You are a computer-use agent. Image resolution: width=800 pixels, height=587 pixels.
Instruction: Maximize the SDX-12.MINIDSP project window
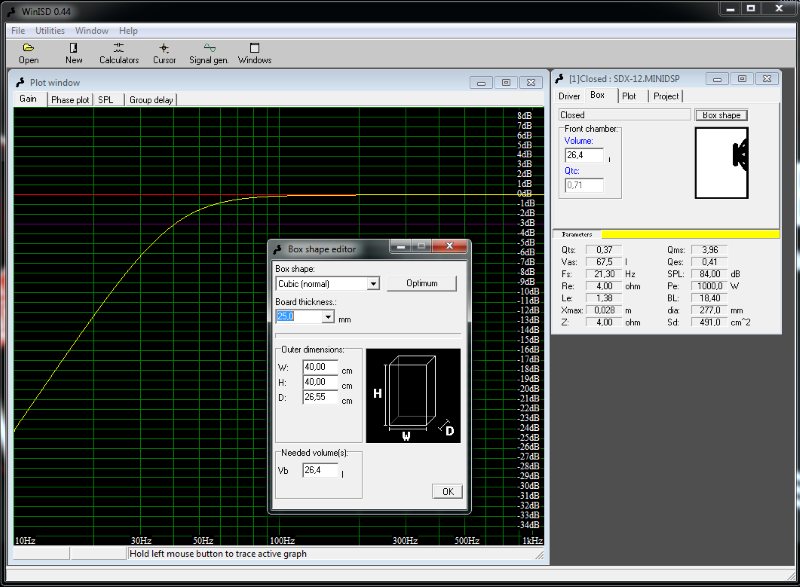(x=742, y=79)
